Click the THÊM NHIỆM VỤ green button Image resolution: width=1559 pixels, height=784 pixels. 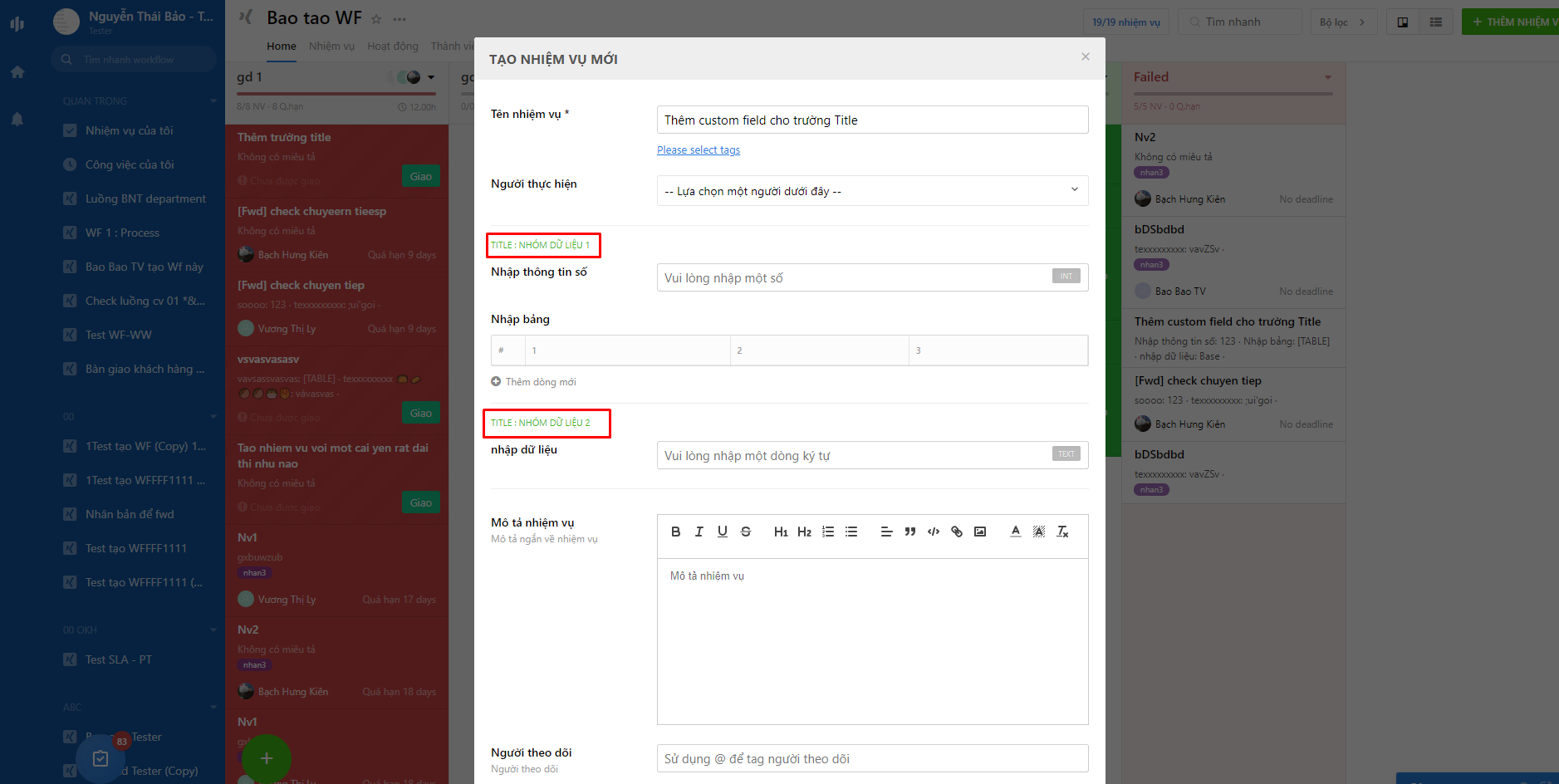point(1510,22)
